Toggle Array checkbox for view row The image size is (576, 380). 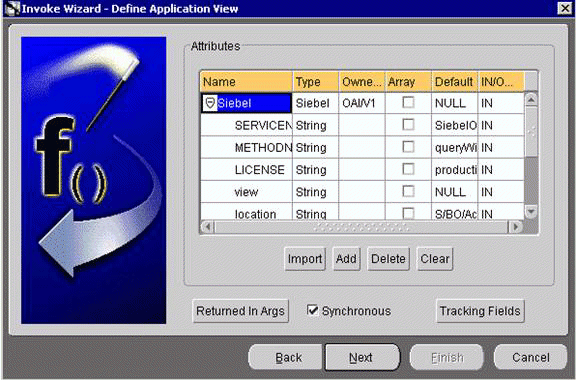click(408, 191)
